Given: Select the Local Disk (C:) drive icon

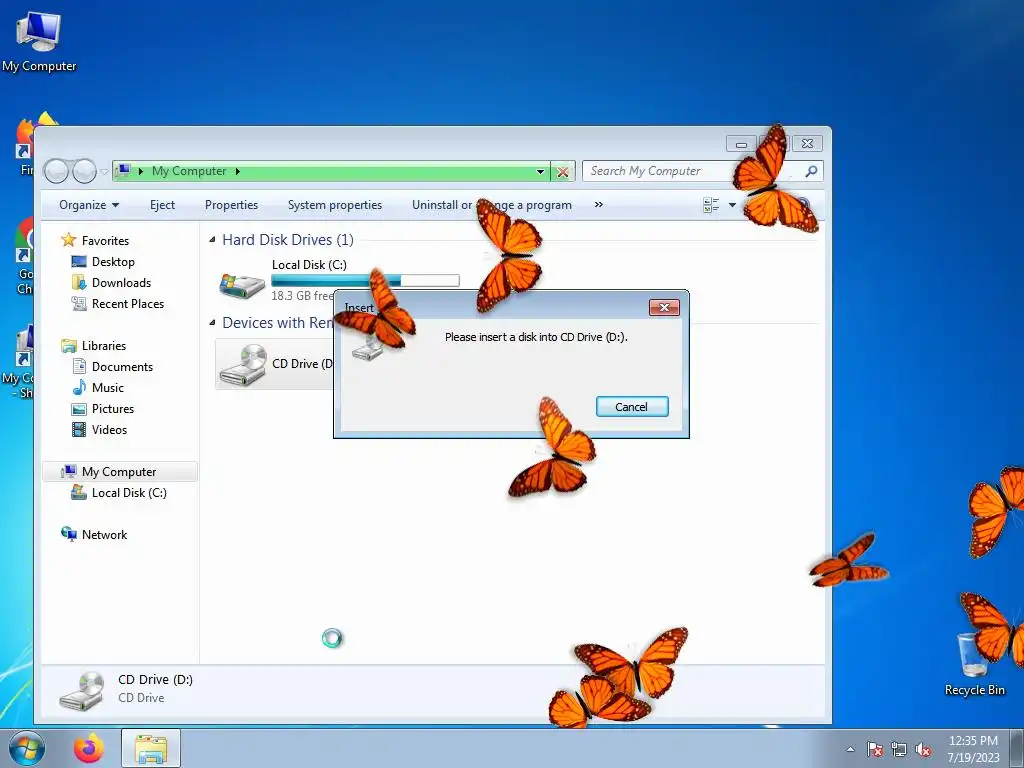Looking at the screenshot, I should point(242,285).
